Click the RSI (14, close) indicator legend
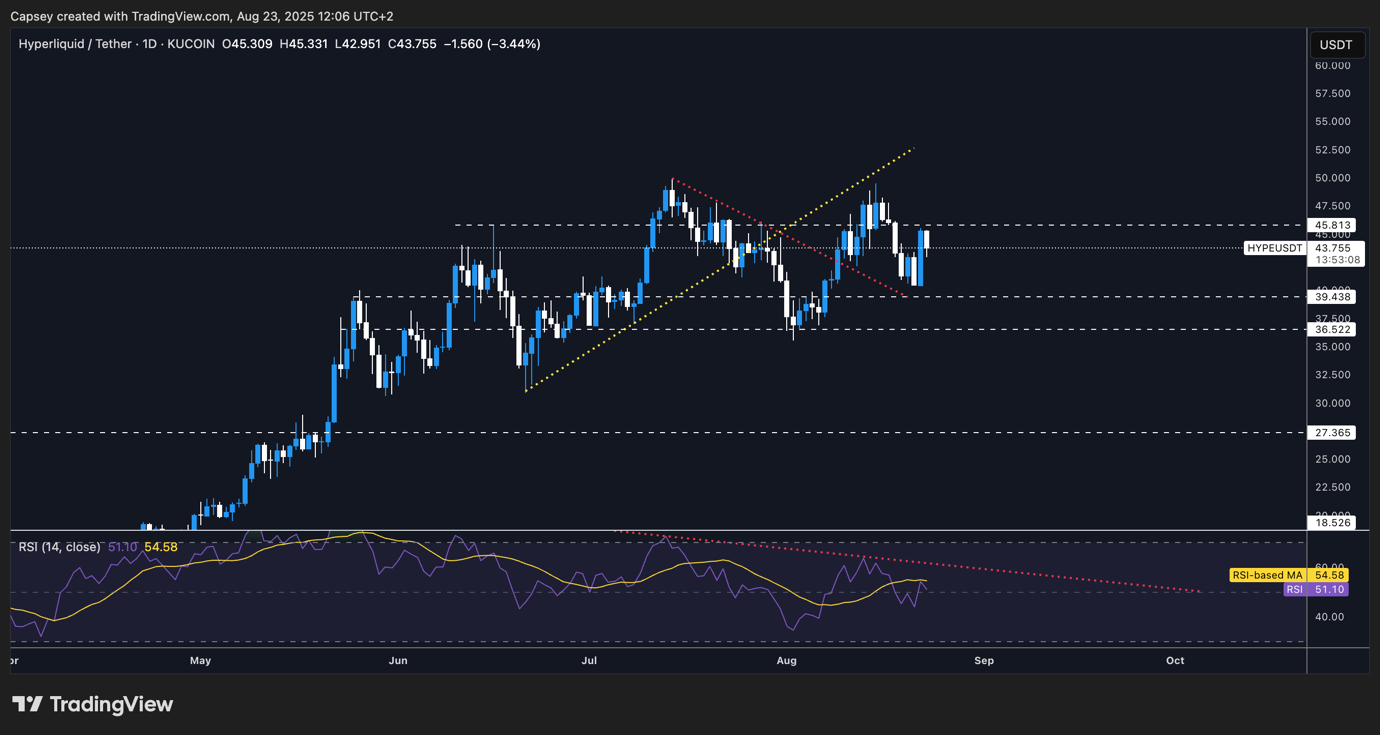1380x735 pixels. click(x=59, y=547)
